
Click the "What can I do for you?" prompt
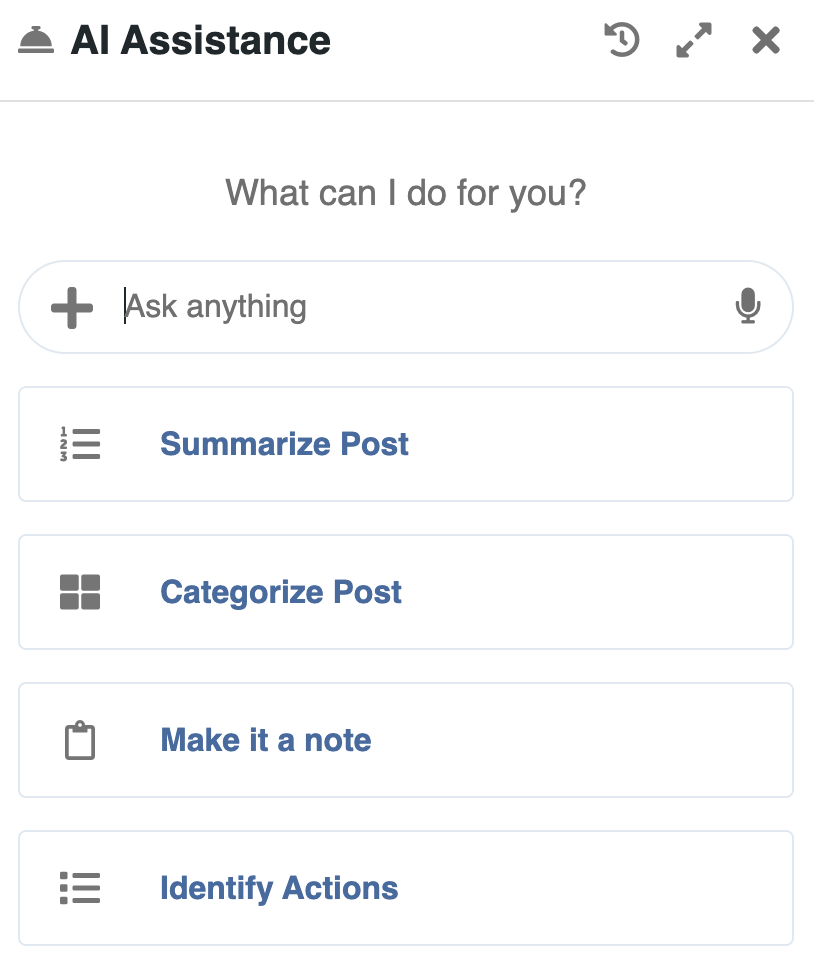pos(406,192)
